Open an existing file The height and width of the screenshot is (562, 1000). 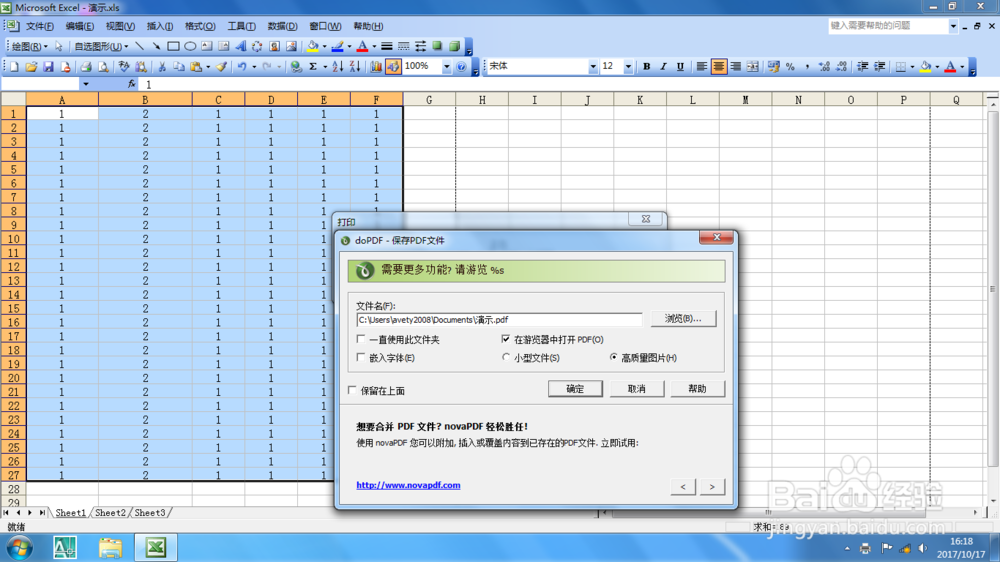point(31,66)
